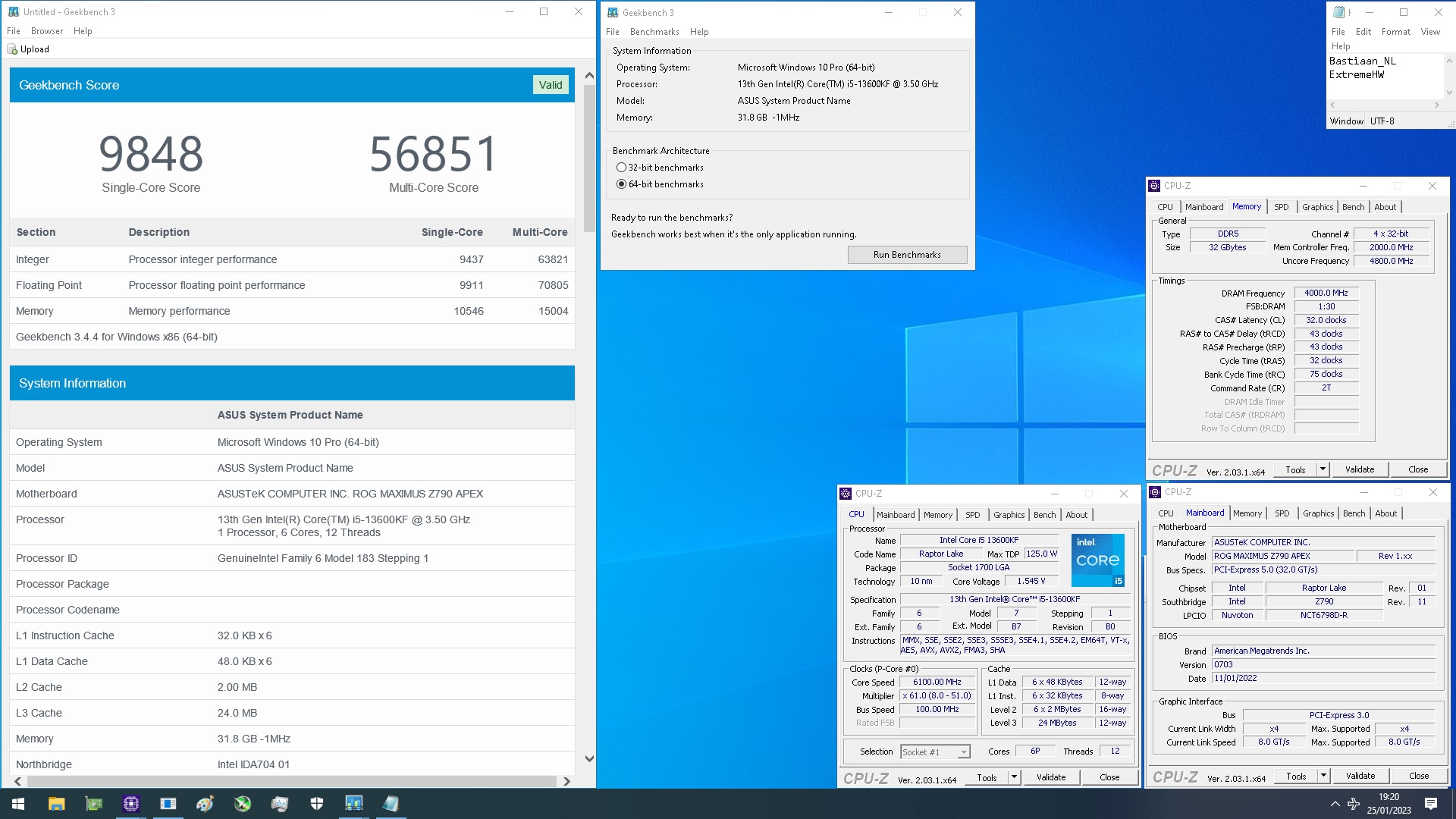Open Graphics tab in CPU-Z Mainboard window
Image resolution: width=1456 pixels, height=819 pixels.
pos(1318,513)
